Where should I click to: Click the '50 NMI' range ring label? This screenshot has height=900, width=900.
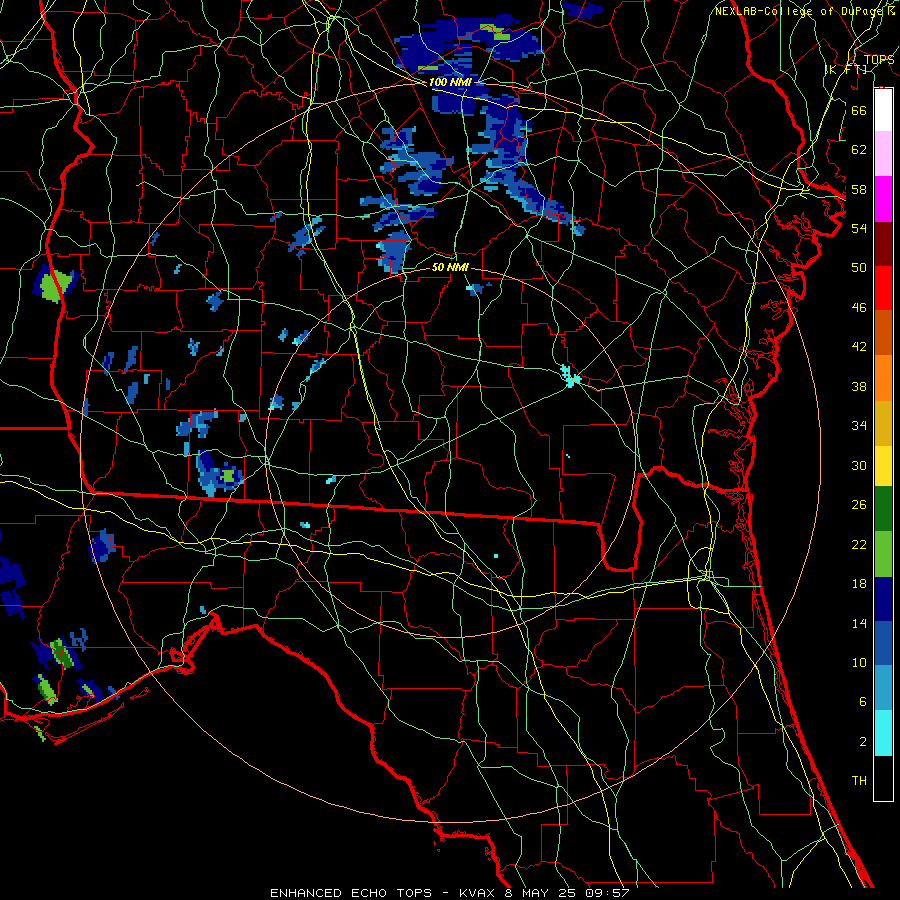[x=450, y=267]
